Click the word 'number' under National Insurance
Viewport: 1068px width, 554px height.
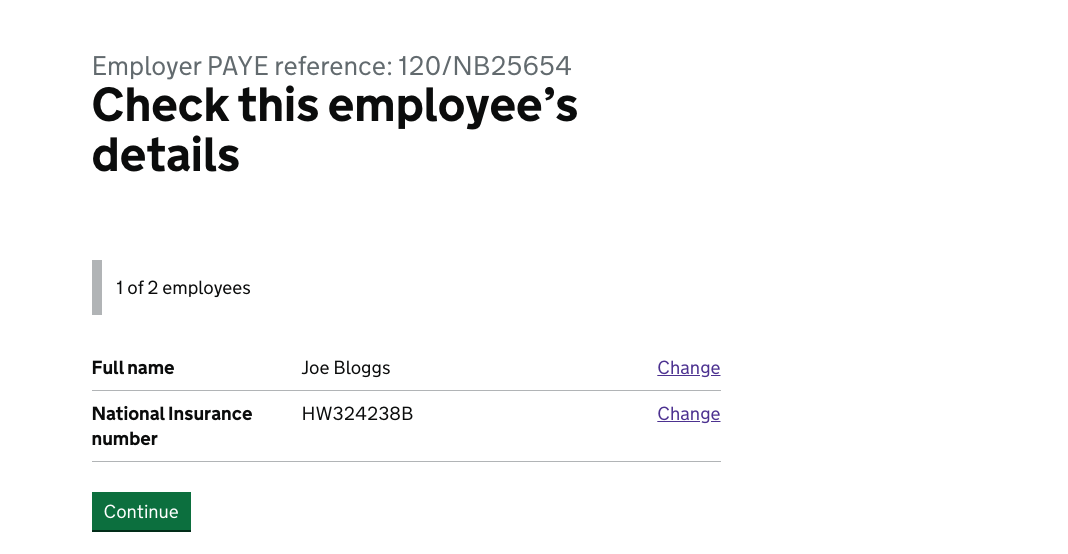point(125,439)
